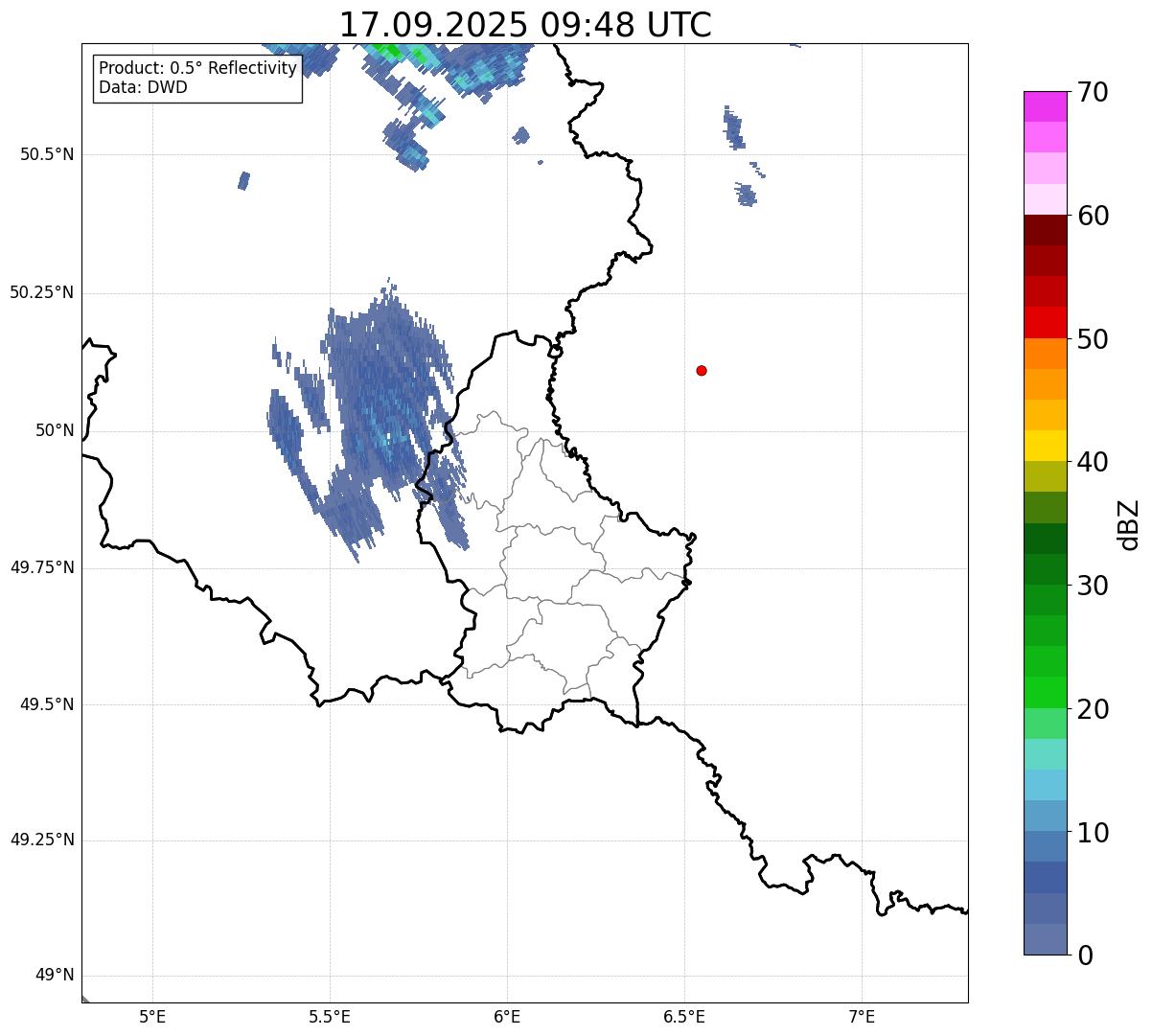1152x1036 pixels.
Task: Click the latitude label 49°N
Action: 55,976
